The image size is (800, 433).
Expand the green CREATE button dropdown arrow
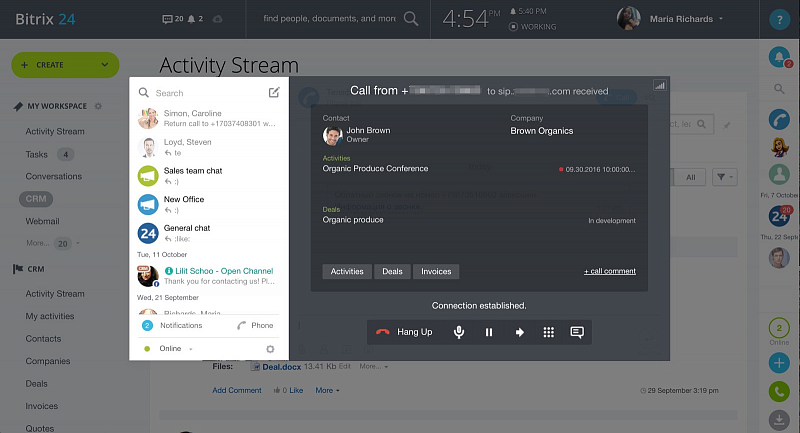pyautogui.click(x=105, y=65)
